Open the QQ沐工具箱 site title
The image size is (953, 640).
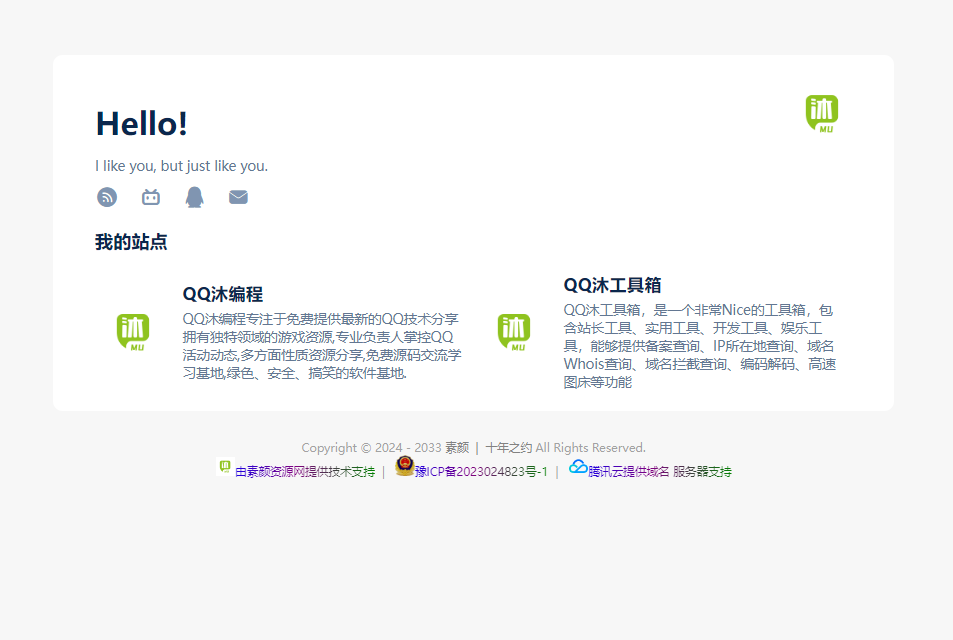coord(612,285)
